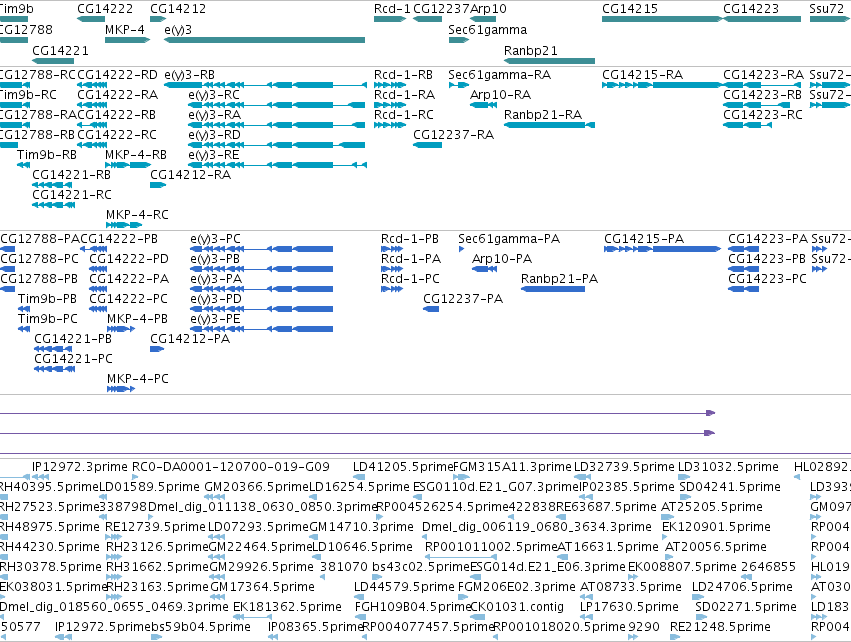Click protein Ranbp21-PA label
The height and width of the screenshot is (642, 851).
(560, 279)
